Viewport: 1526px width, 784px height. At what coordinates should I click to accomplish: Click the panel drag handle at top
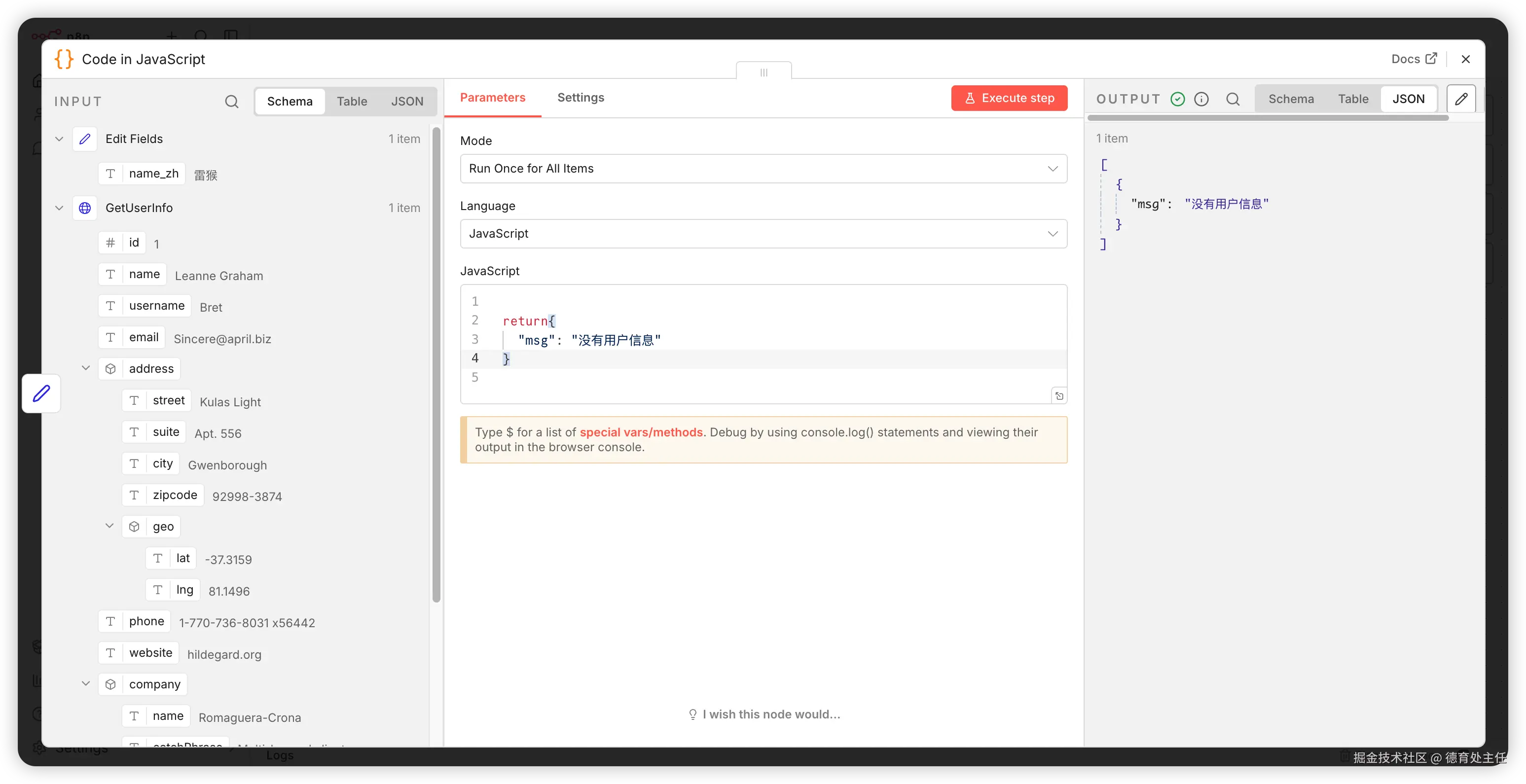(763, 72)
